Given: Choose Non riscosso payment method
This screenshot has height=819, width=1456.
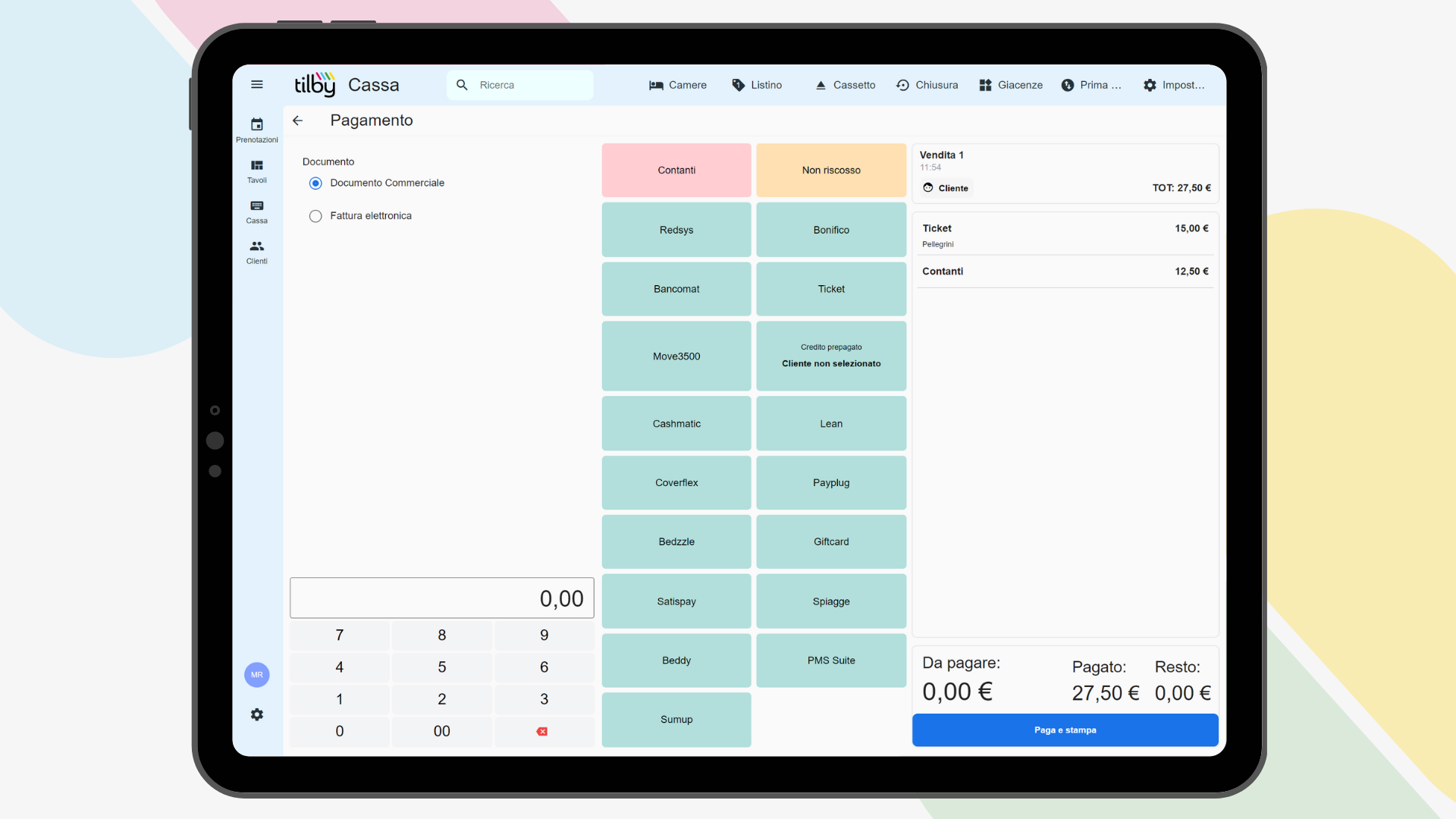Looking at the screenshot, I should point(831,171).
